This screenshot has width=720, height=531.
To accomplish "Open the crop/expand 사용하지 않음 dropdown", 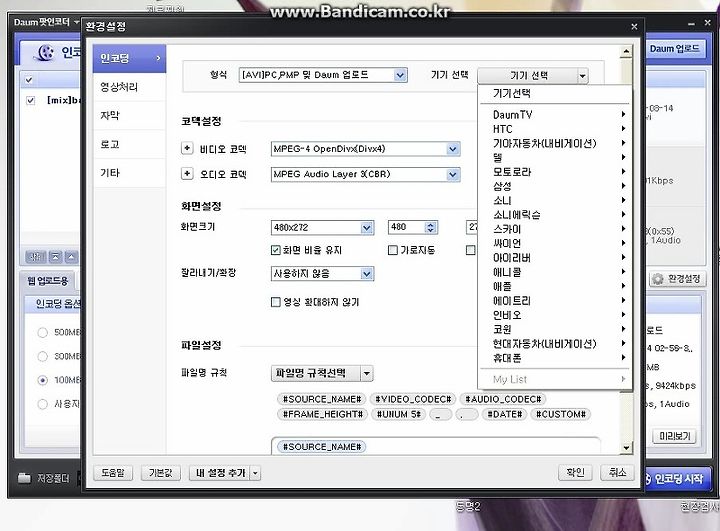I will (322, 274).
